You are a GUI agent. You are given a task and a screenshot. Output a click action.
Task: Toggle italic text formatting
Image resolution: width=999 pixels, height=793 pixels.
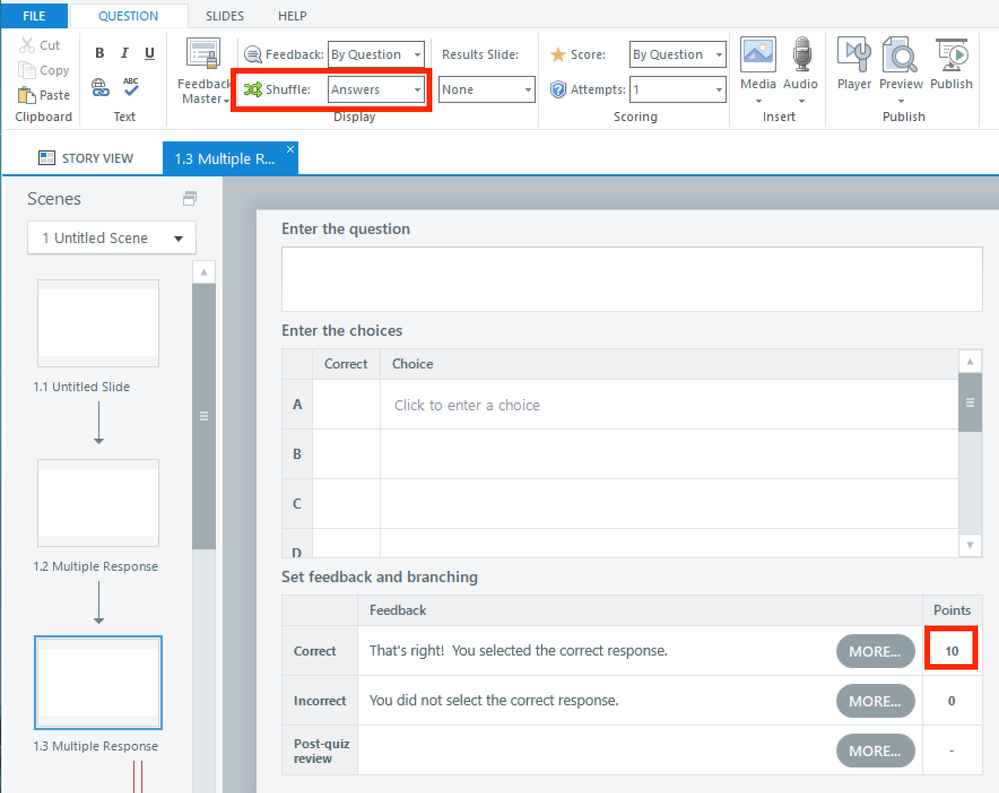point(125,54)
